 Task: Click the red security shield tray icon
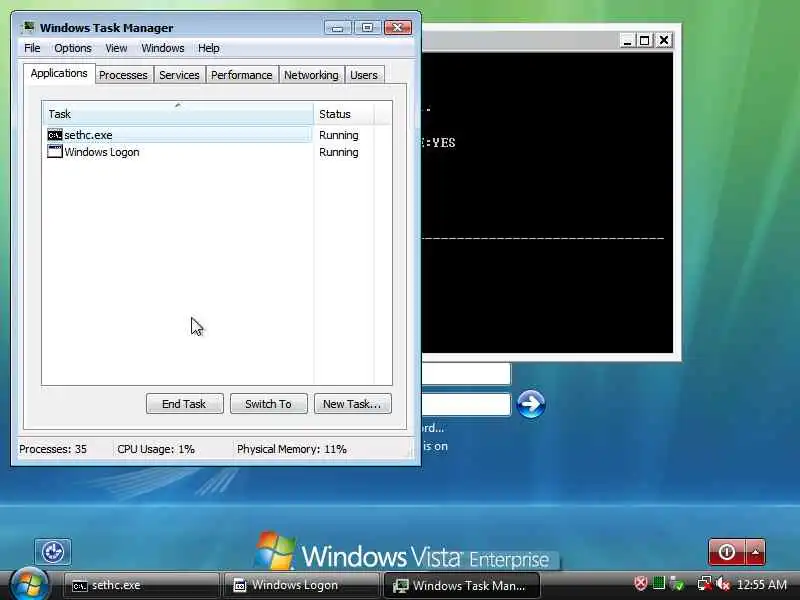(641, 583)
